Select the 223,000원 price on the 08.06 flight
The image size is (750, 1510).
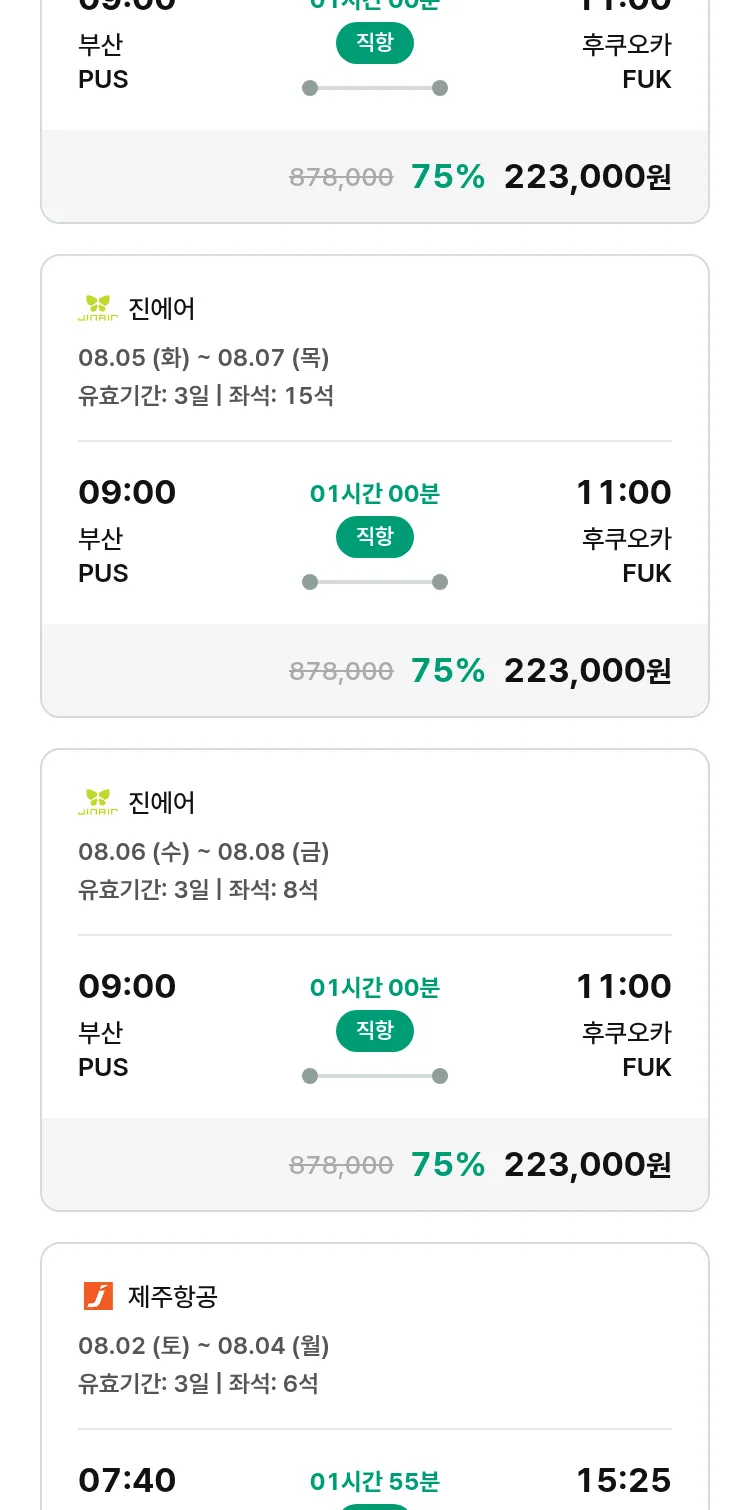pos(587,1164)
